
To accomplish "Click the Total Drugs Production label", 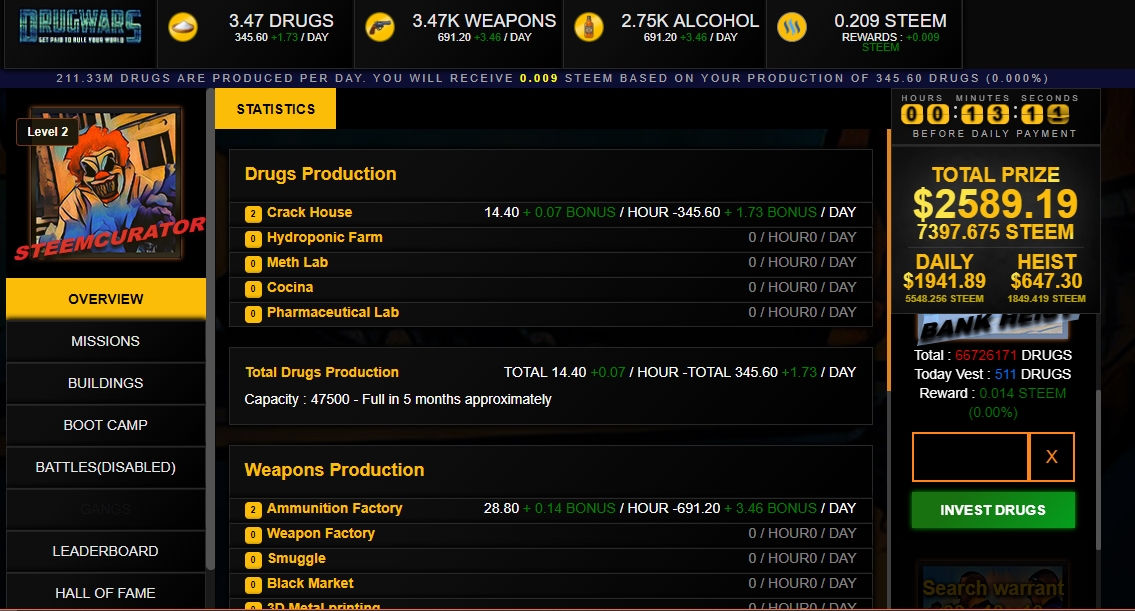I will (x=322, y=372).
